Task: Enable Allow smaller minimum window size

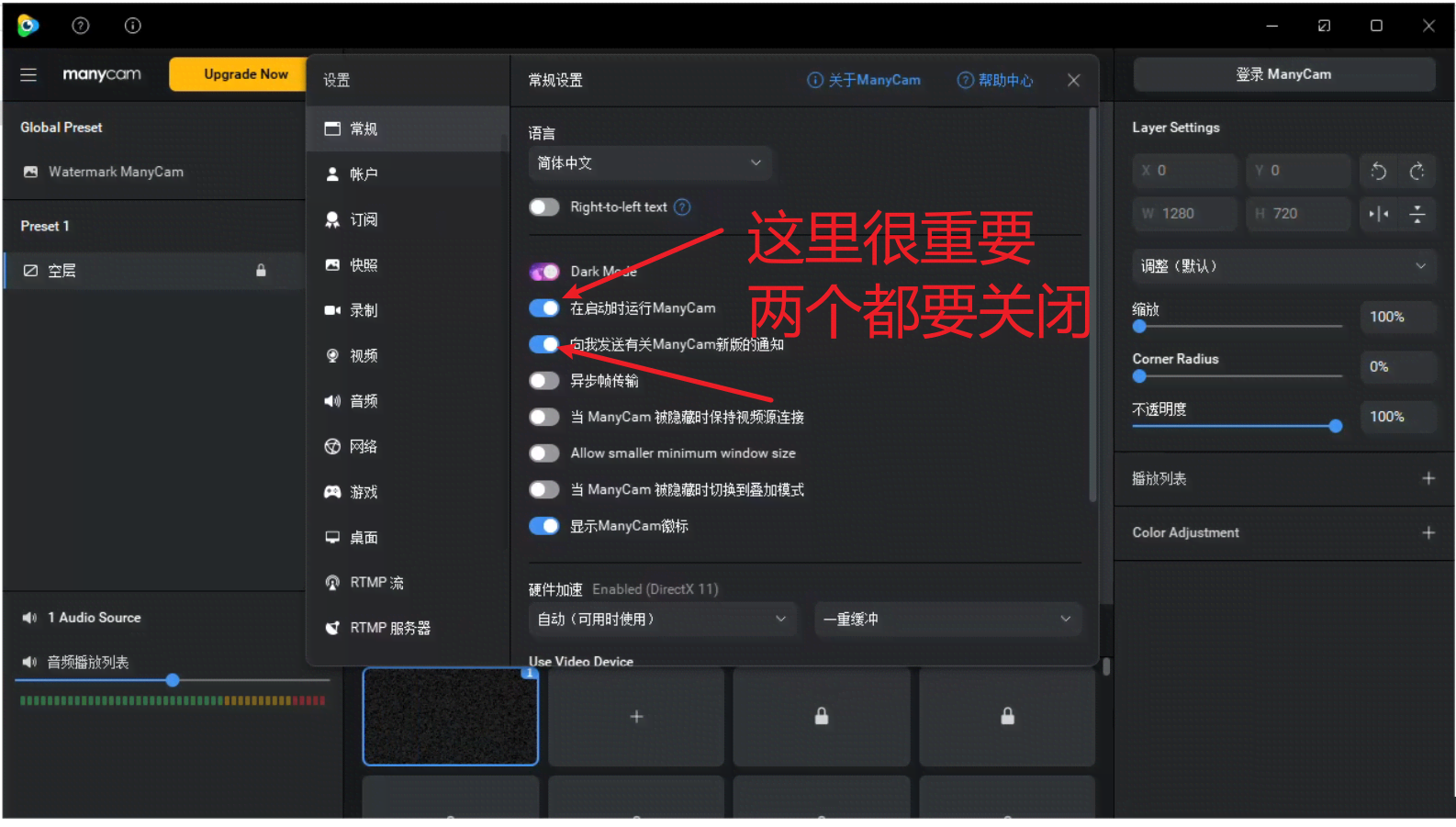Action: [x=544, y=453]
